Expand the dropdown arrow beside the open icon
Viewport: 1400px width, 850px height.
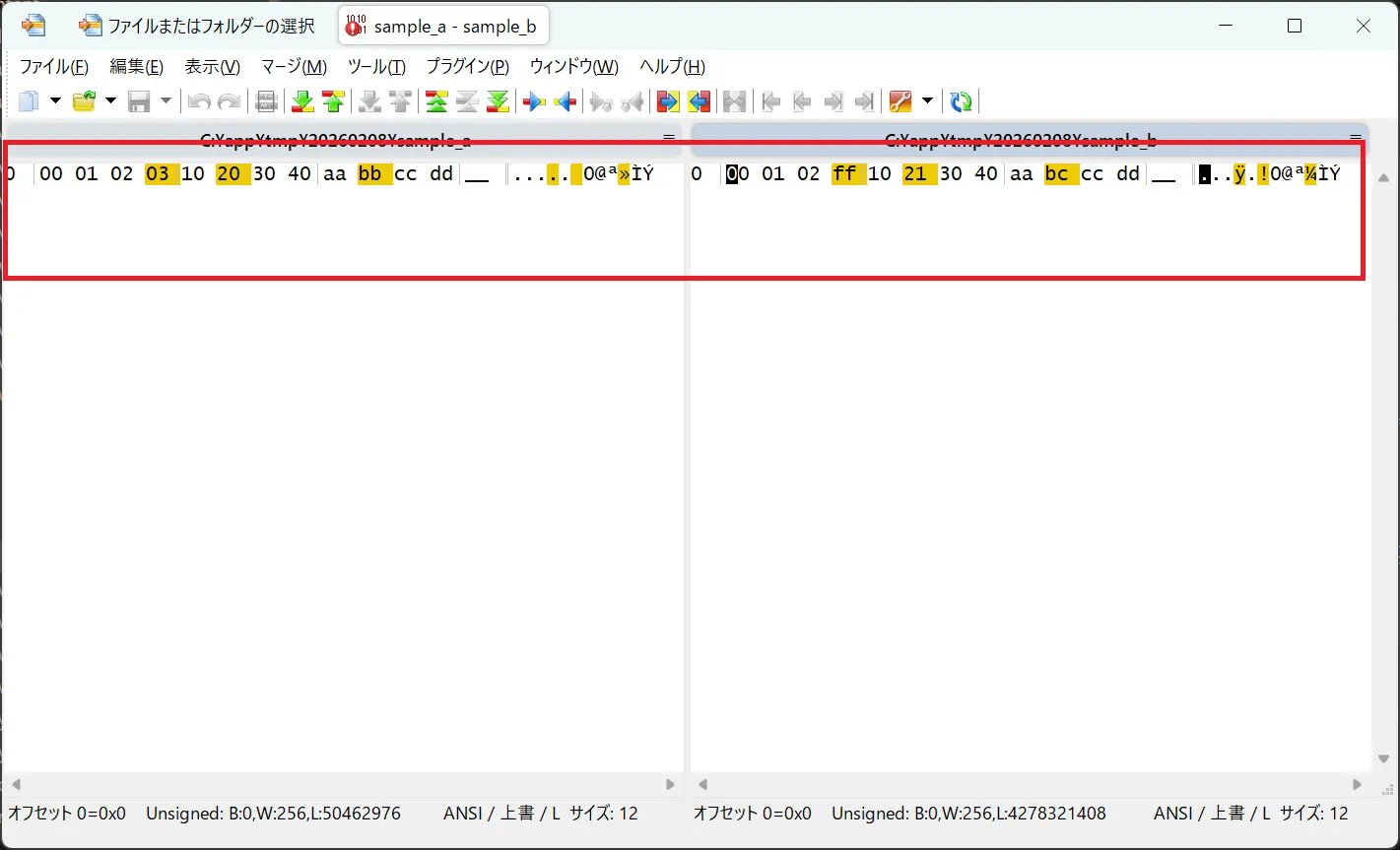tap(111, 100)
